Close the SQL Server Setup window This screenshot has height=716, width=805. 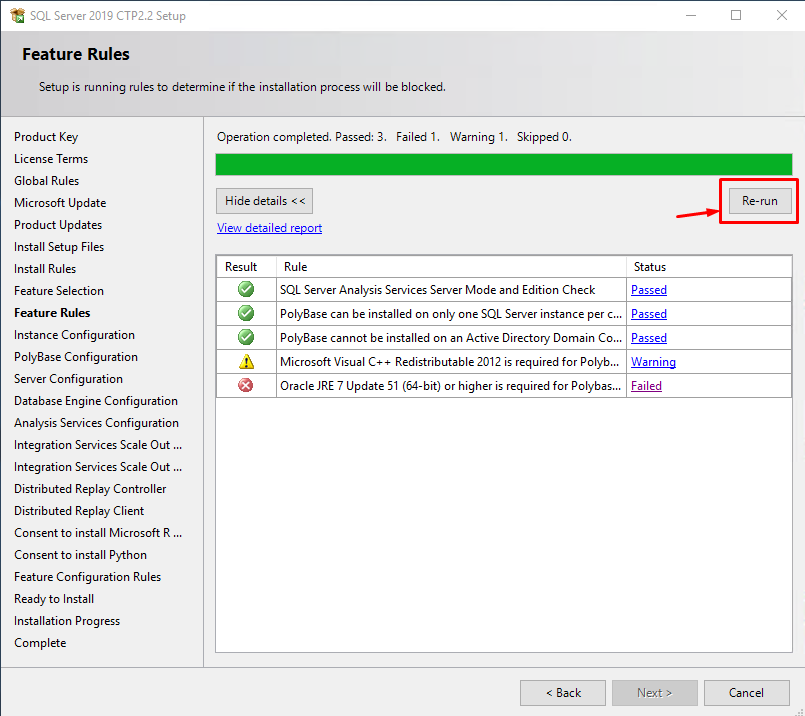pos(781,15)
